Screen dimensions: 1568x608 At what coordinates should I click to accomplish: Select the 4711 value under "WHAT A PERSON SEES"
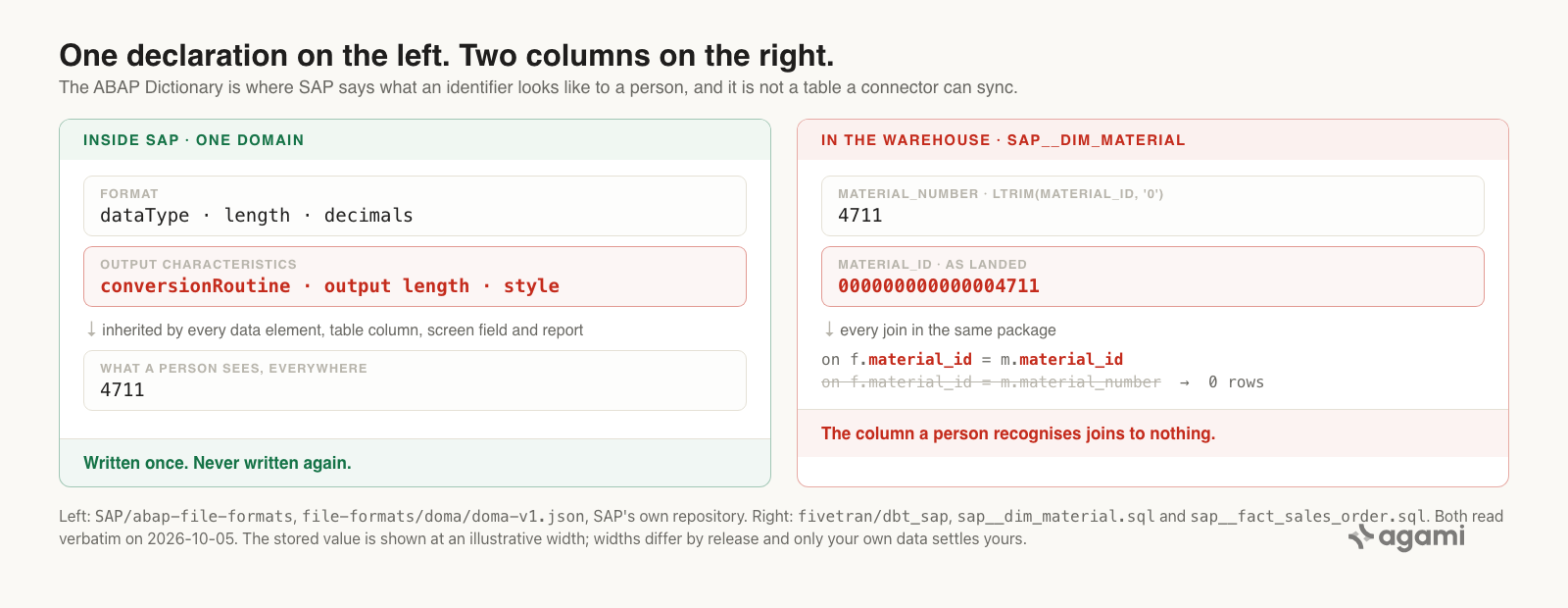click(x=122, y=390)
